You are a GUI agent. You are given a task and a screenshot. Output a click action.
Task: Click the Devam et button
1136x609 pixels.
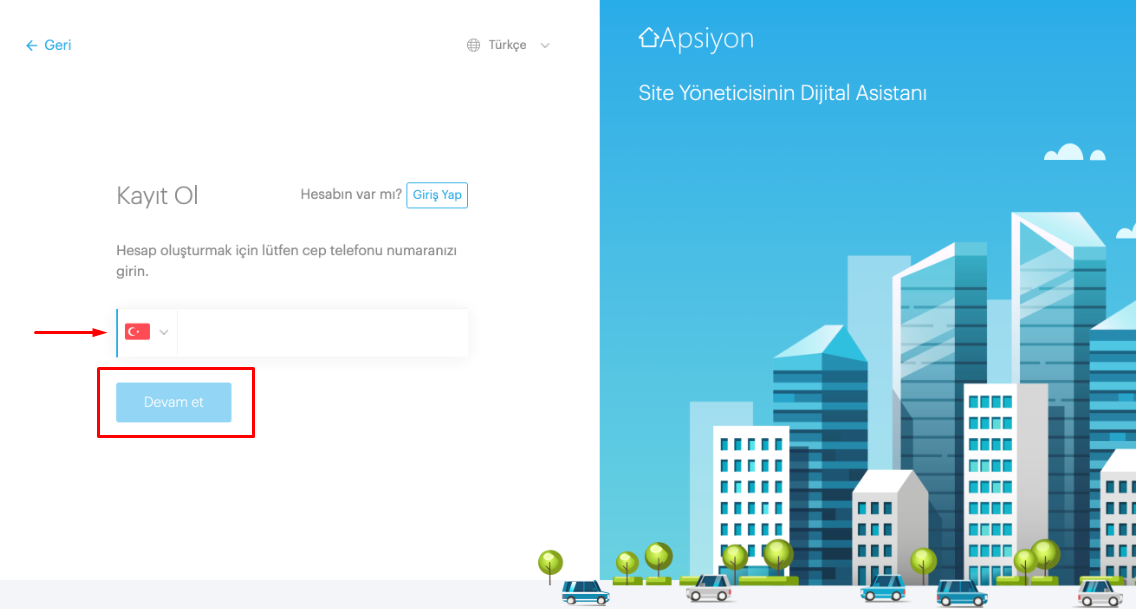[174, 402]
